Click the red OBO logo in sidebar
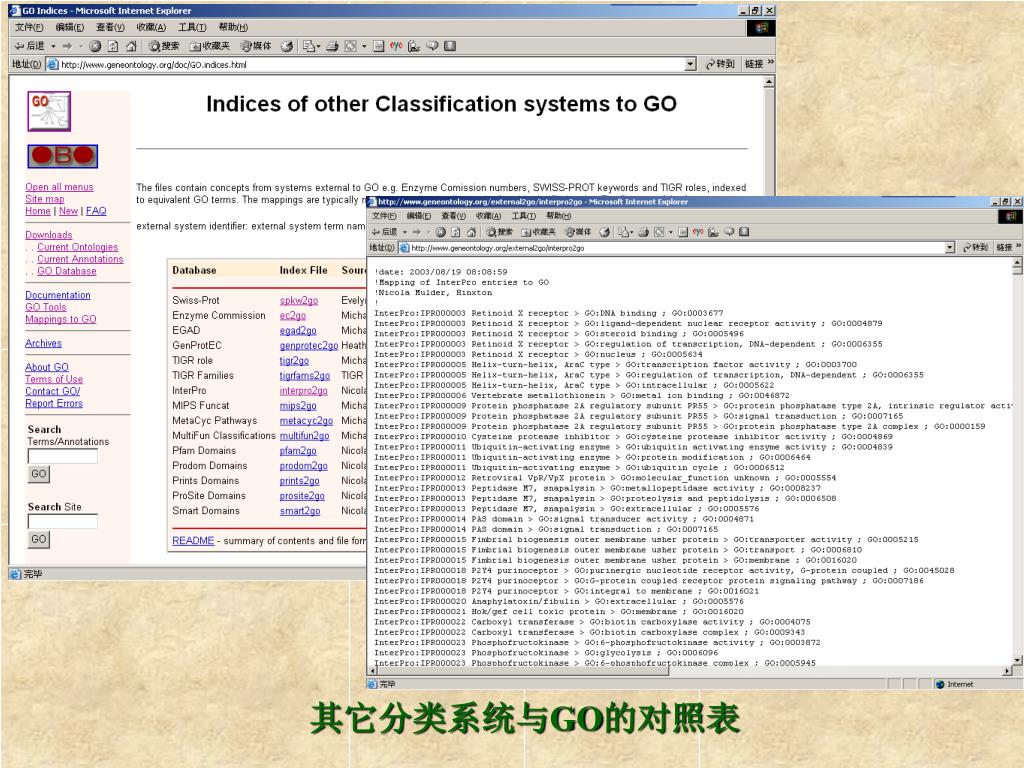Viewport: 1024px width, 768px height. point(63,156)
